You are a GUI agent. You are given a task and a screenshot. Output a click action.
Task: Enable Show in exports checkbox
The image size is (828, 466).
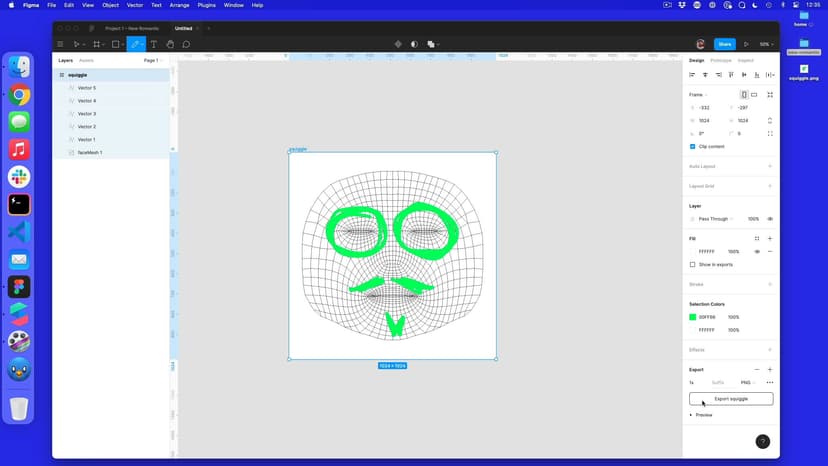[692, 264]
